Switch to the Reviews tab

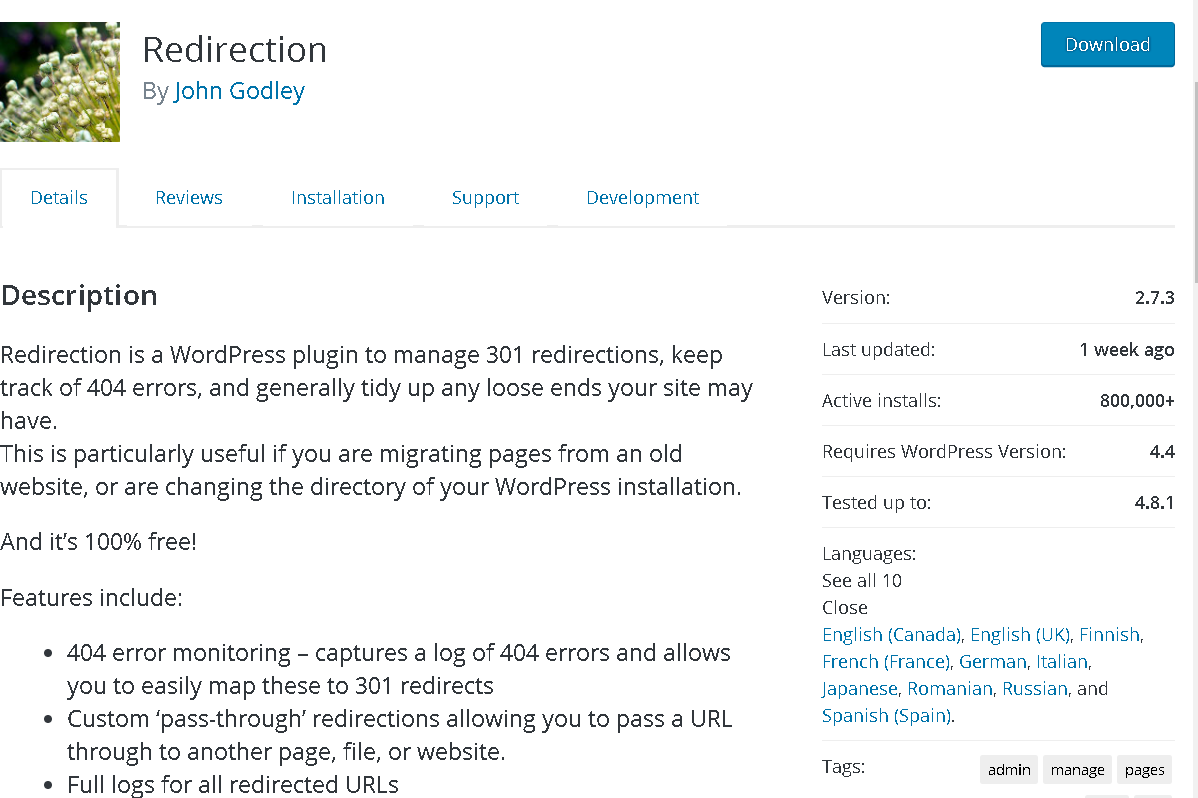point(189,198)
